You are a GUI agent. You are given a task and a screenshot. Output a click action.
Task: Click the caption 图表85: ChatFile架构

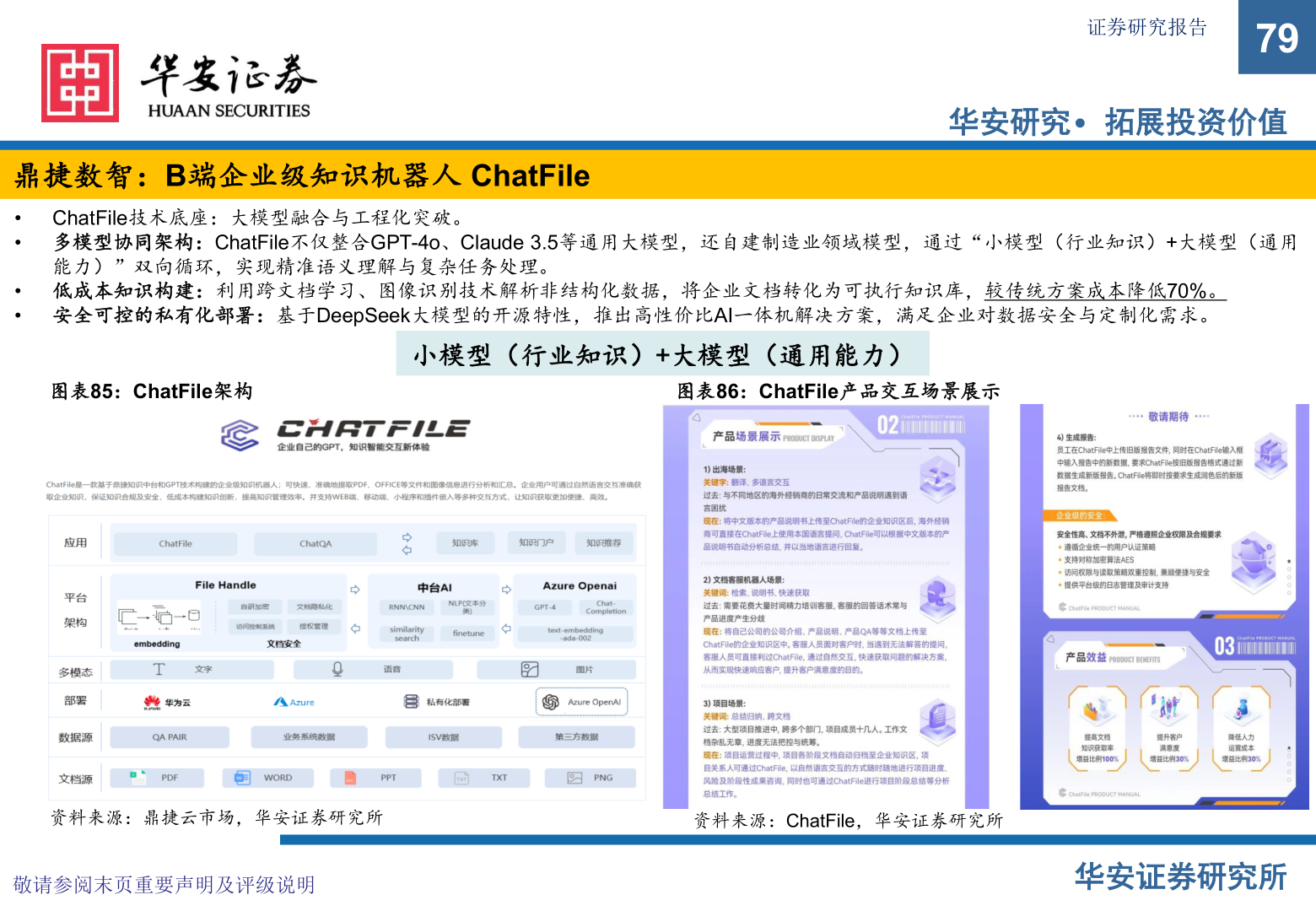[152, 391]
